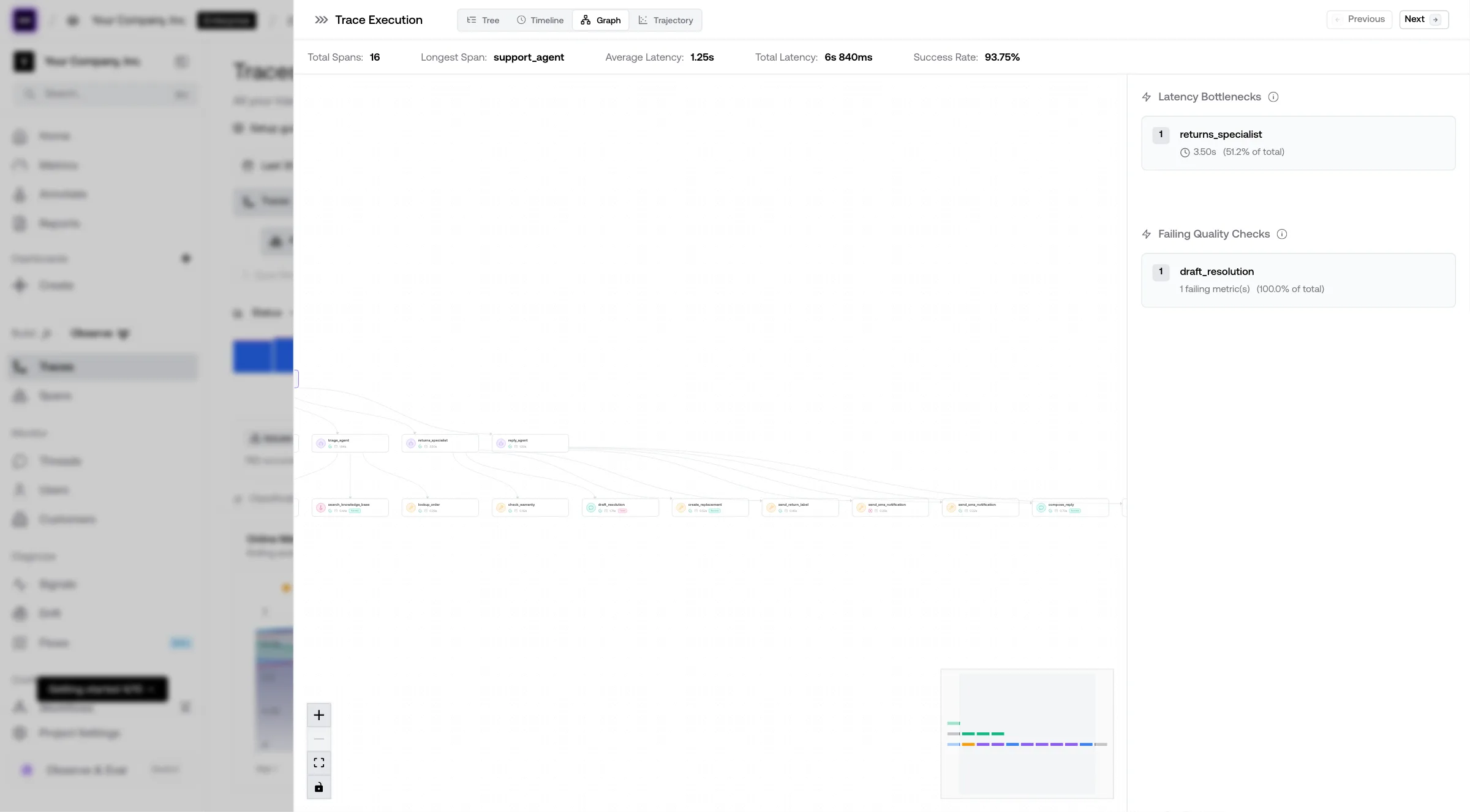Click the Success Rate value 93.75%

pyautogui.click(x=1002, y=57)
